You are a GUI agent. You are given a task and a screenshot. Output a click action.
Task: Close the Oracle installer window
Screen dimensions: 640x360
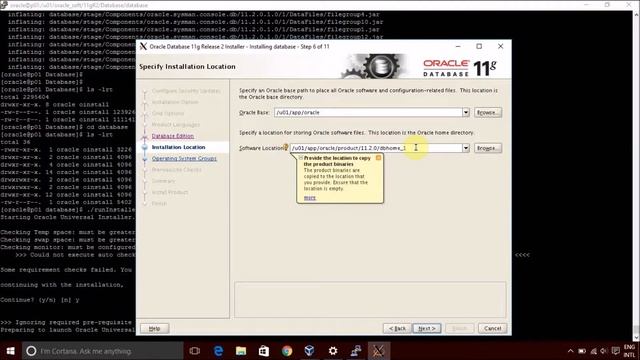[500, 47]
